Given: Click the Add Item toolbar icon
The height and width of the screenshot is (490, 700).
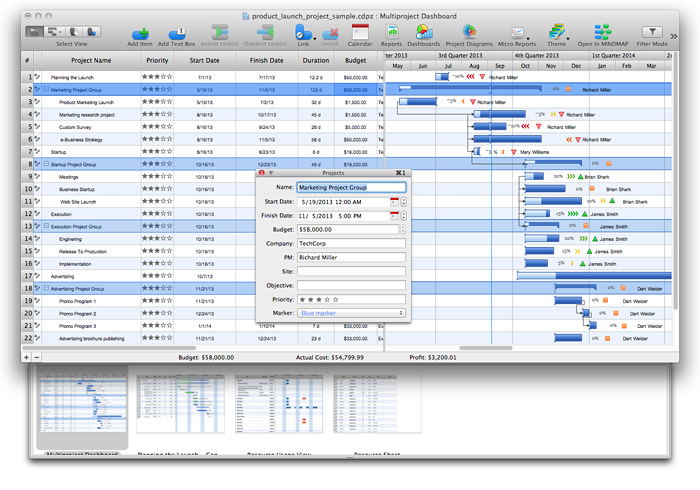Looking at the screenshot, I should (140, 33).
